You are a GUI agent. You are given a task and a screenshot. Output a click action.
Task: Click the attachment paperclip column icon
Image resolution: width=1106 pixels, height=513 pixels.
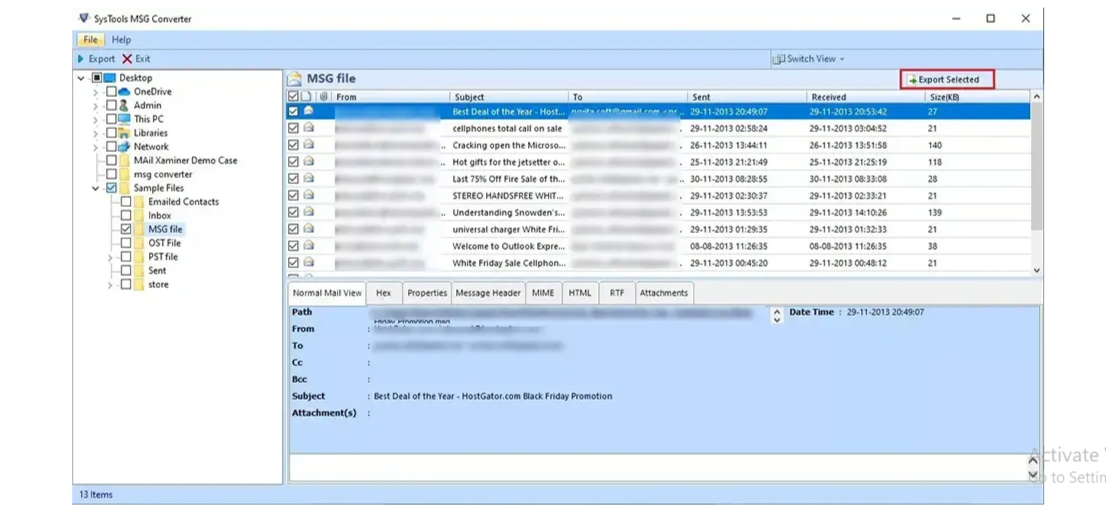(x=324, y=97)
